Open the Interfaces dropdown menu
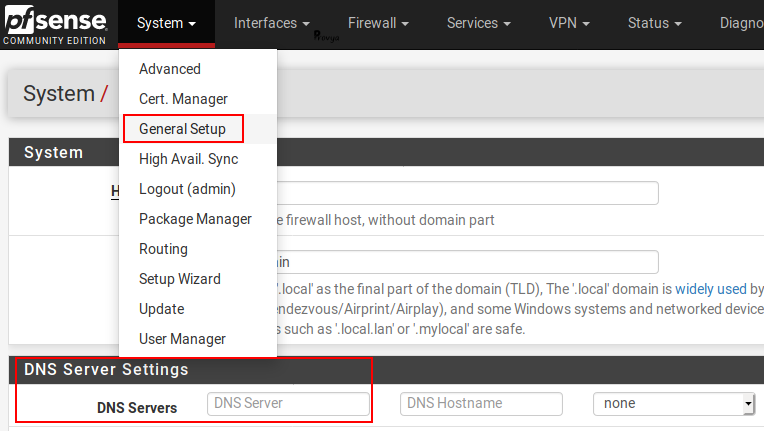Screen dimensions: 764x431 pos(271,23)
